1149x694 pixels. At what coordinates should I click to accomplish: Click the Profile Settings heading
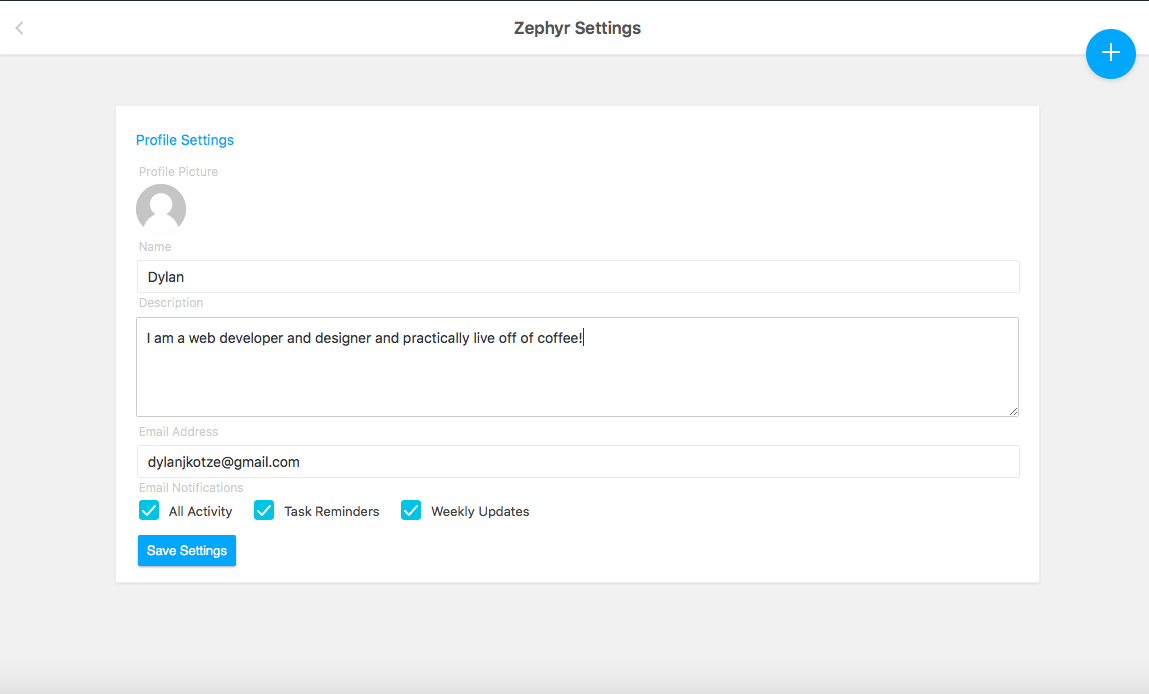pos(185,140)
